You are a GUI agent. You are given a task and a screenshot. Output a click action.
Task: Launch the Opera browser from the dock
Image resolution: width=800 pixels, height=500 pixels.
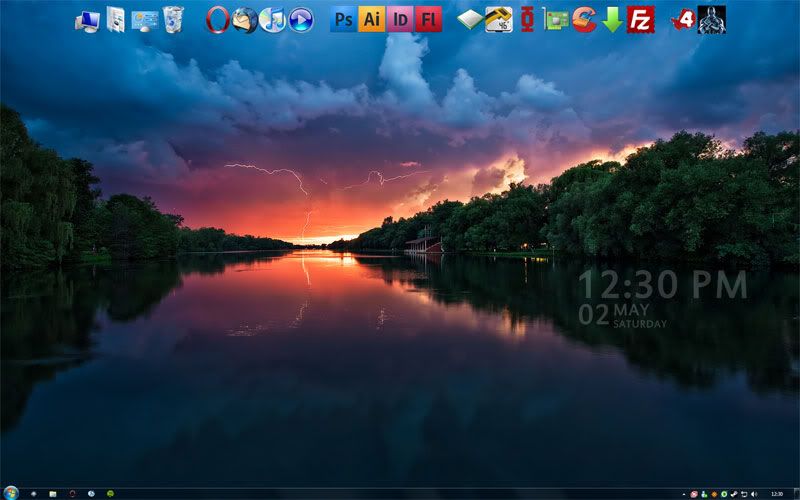218,20
